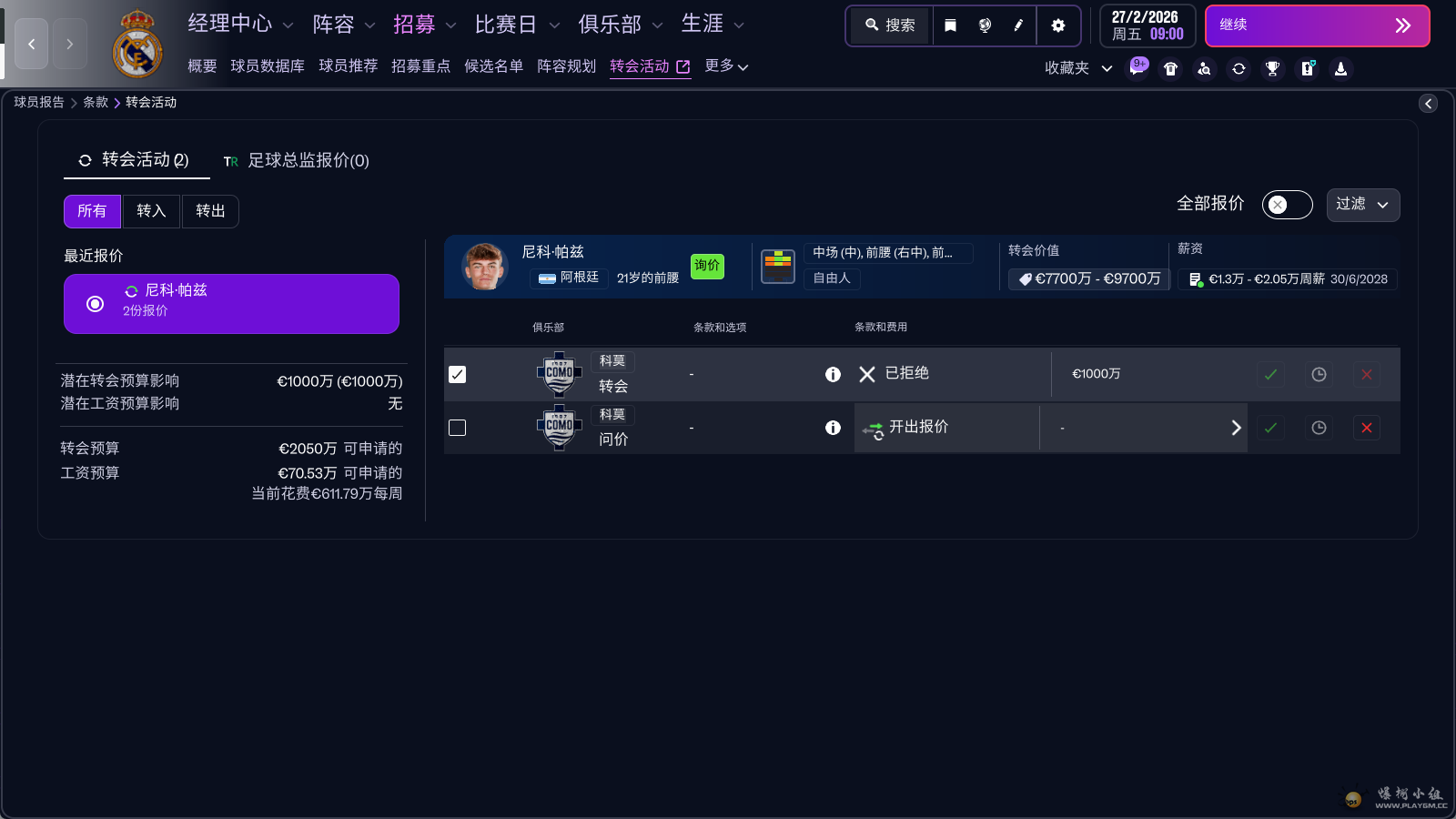Click the training cone icon
Image resolution: width=1456 pixels, height=819 pixels.
tap(1340, 68)
